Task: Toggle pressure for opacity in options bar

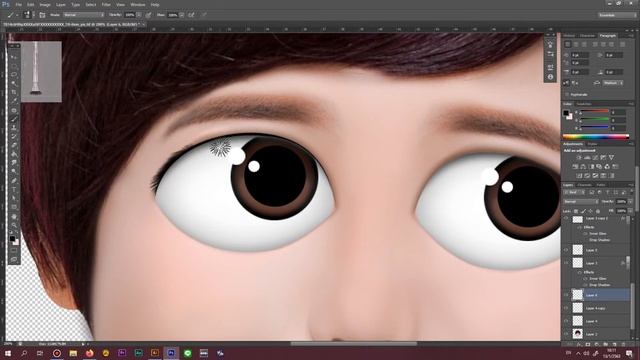Action: (x=148, y=15)
